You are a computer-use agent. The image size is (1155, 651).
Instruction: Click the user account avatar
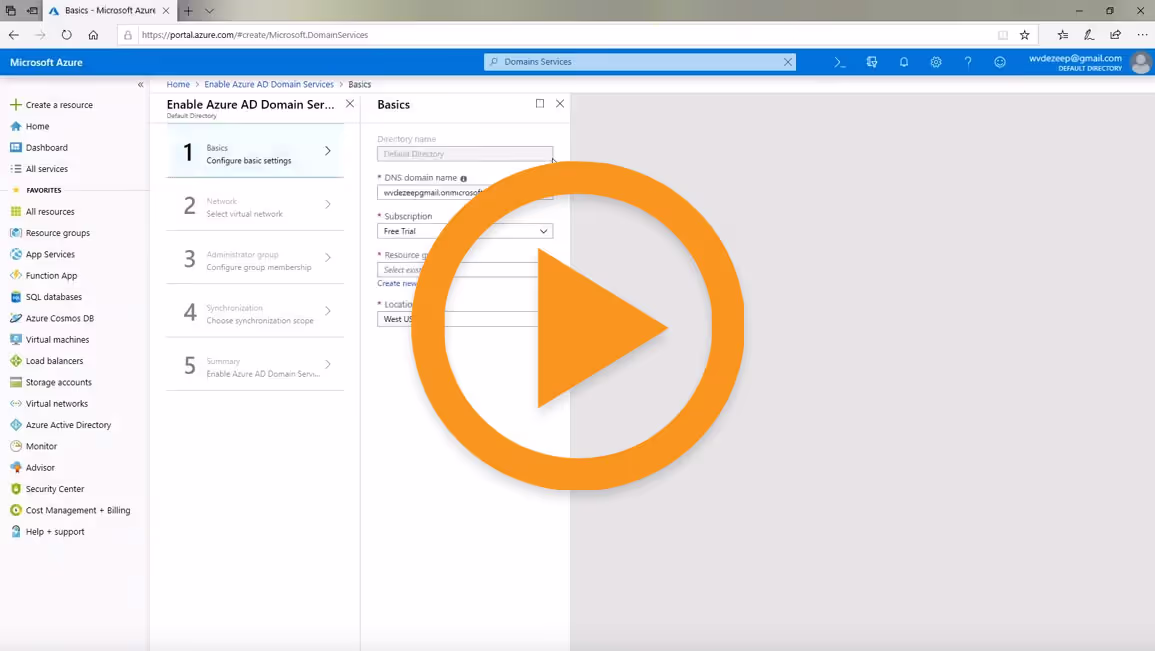[1141, 63]
